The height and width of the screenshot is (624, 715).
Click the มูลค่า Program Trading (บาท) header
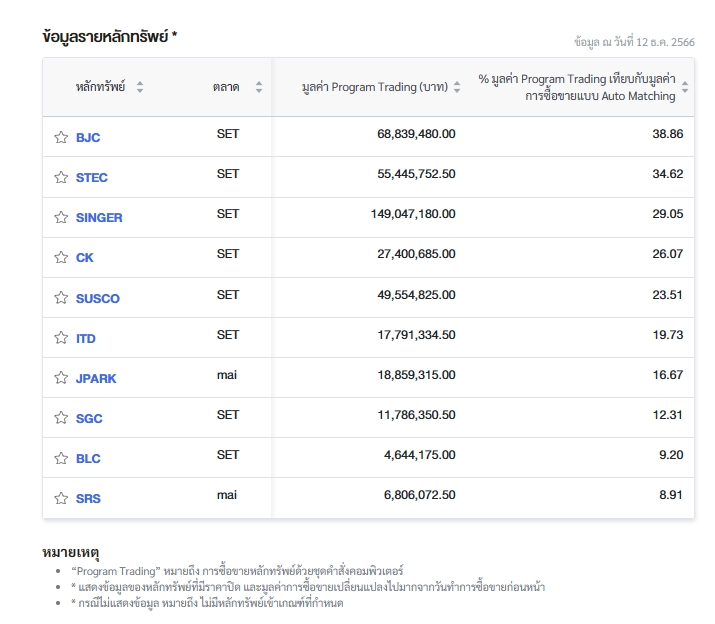click(375, 87)
